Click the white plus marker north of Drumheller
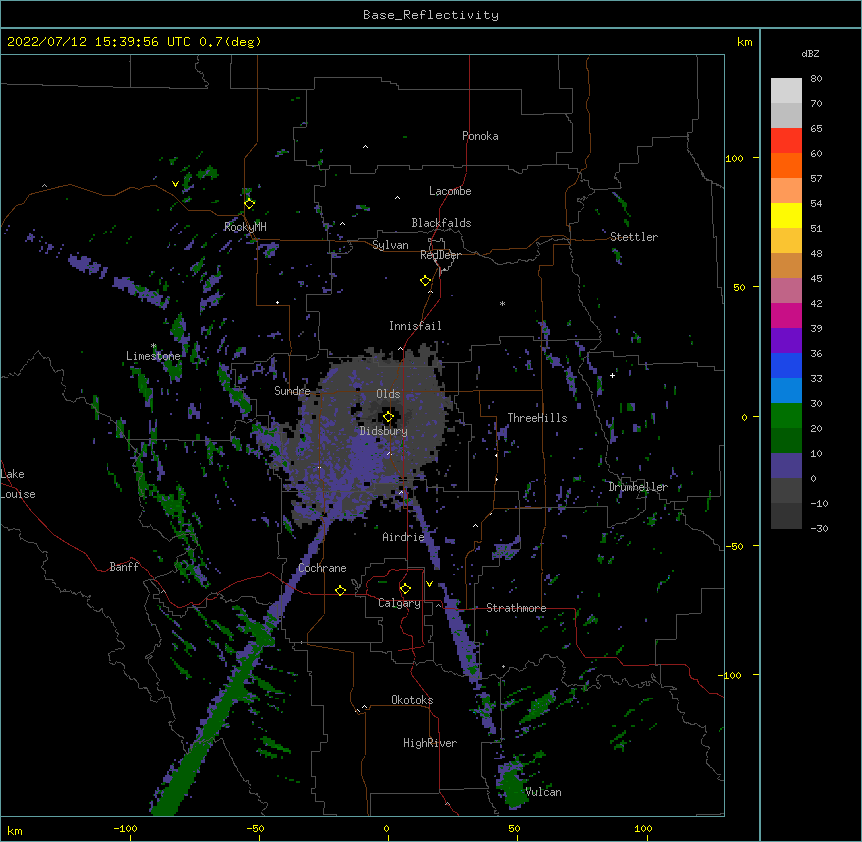Image resolution: width=862 pixels, height=842 pixels. point(612,375)
